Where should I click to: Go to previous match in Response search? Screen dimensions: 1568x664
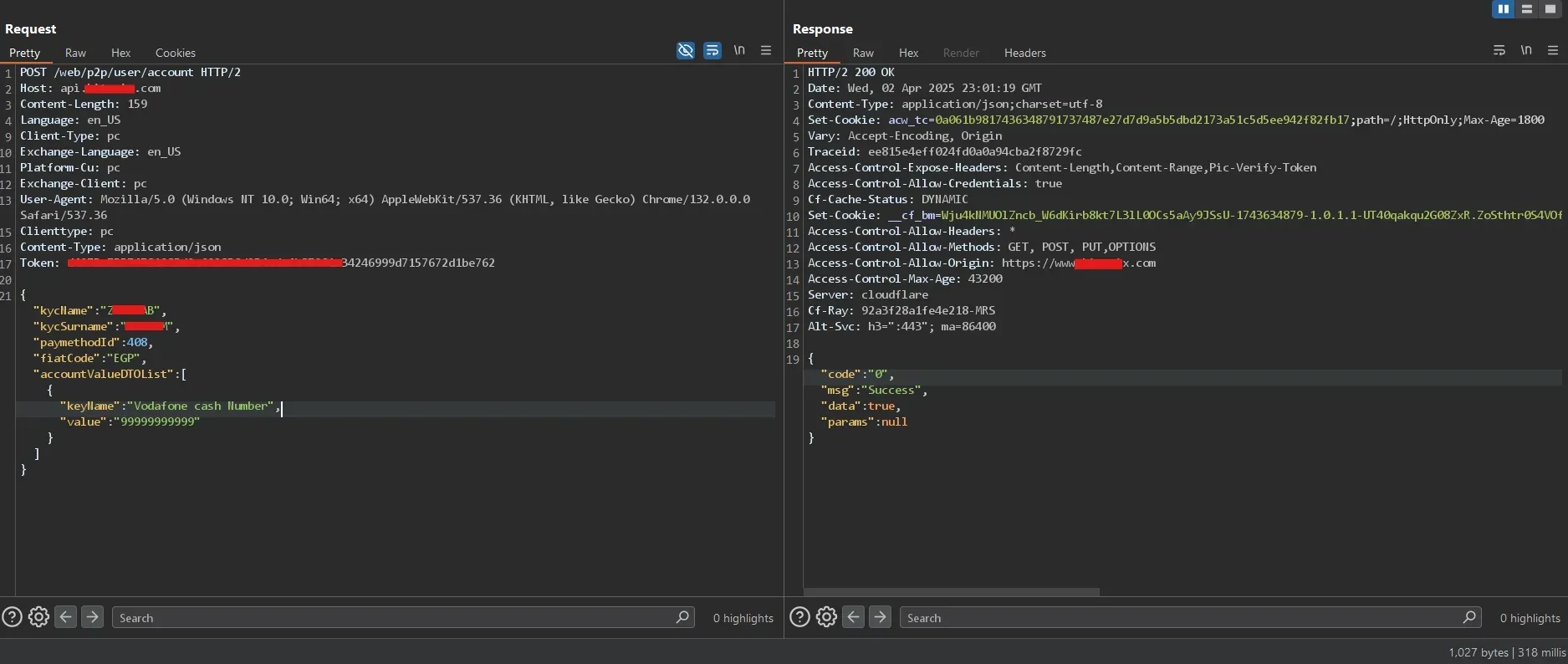pyautogui.click(x=854, y=617)
